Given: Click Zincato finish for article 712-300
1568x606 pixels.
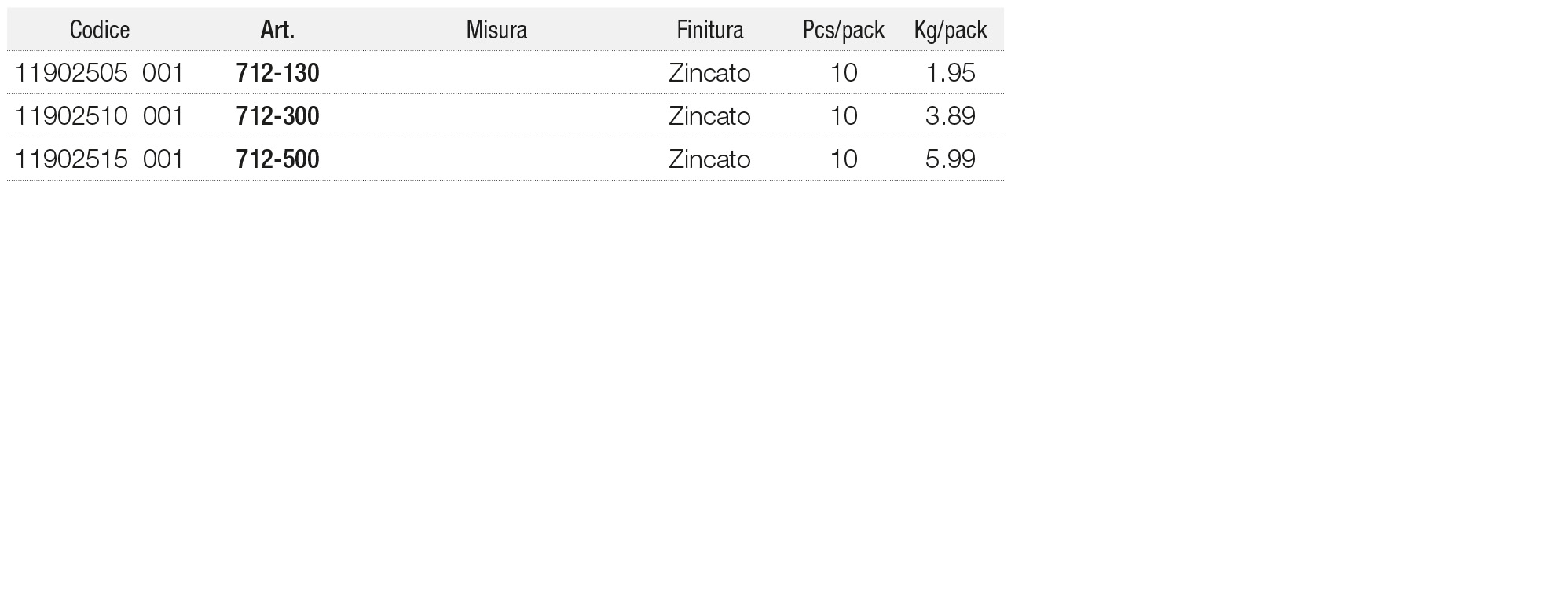Looking at the screenshot, I should click(709, 116).
